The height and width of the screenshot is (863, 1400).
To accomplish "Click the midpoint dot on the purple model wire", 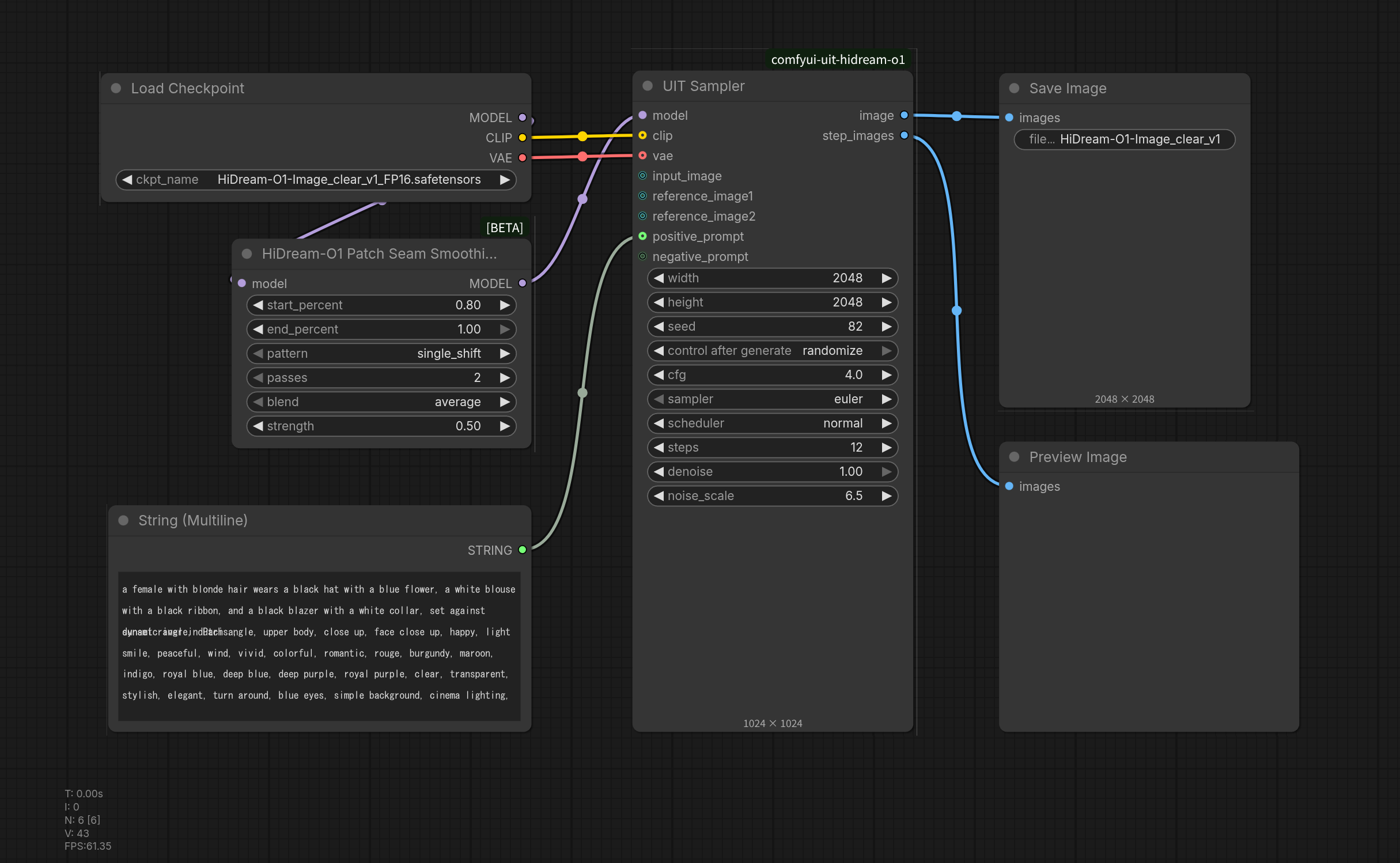I will coord(582,199).
